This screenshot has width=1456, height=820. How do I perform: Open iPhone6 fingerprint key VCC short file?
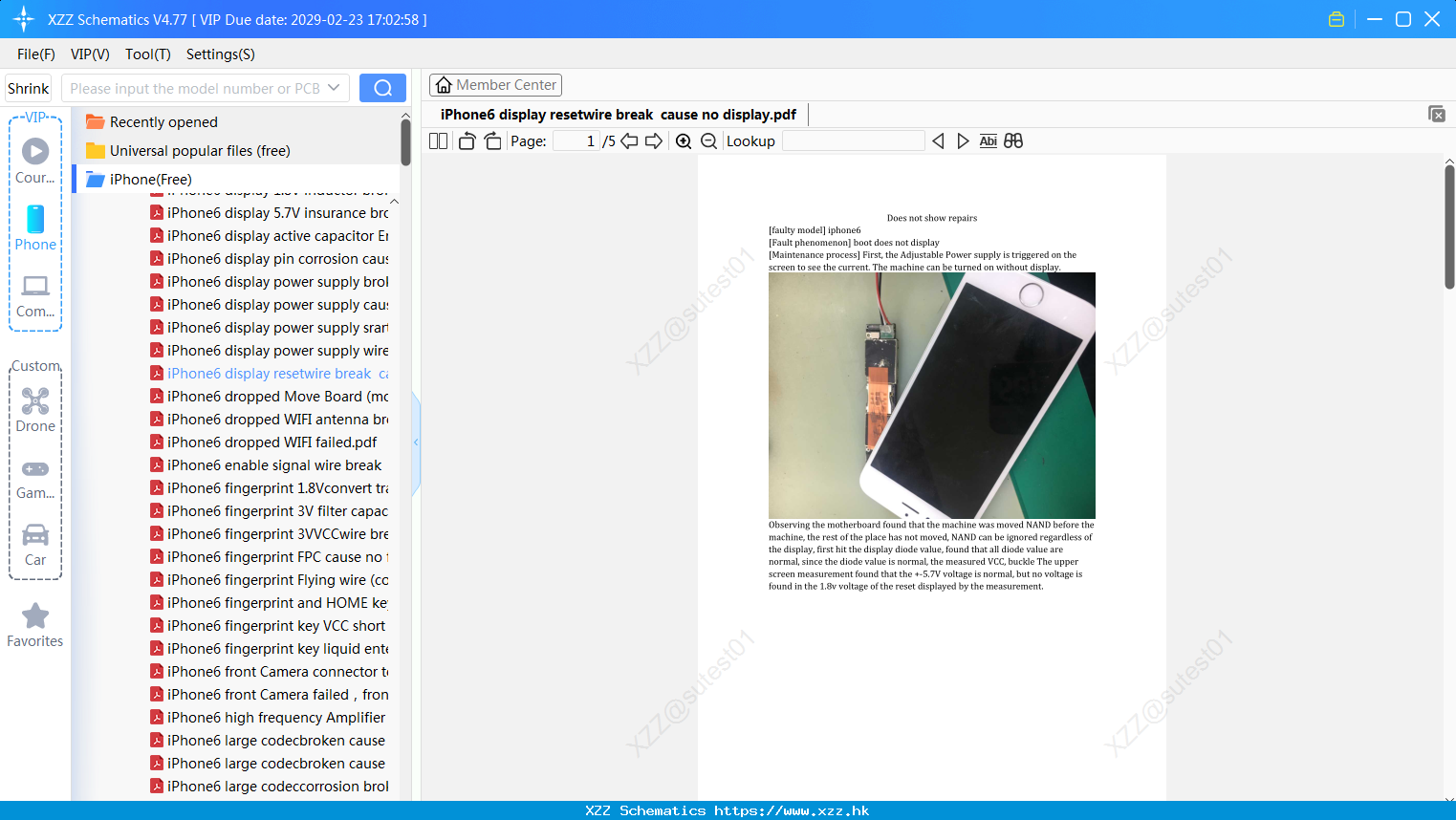click(268, 626)
